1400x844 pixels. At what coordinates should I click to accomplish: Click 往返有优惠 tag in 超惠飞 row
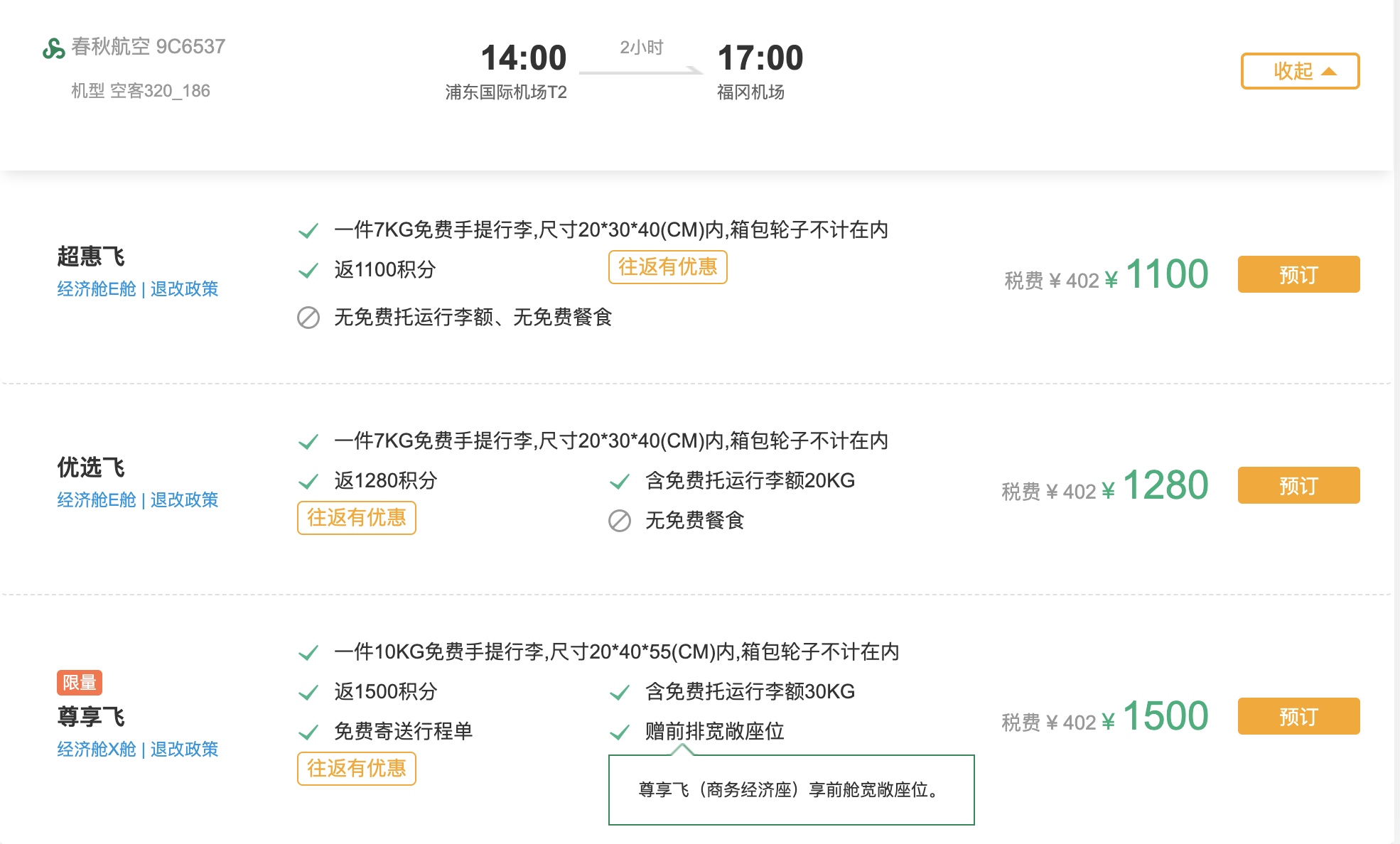668,267
